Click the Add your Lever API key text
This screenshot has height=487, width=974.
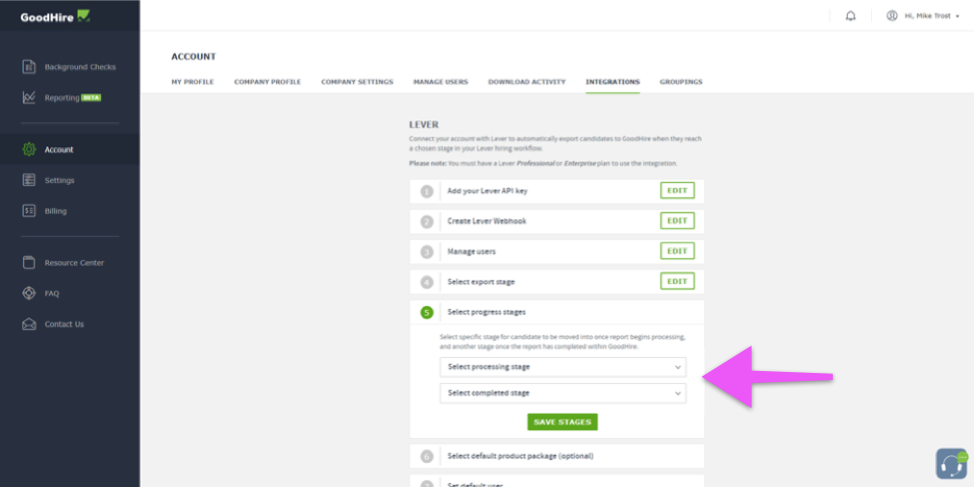[x=488, y=191]
